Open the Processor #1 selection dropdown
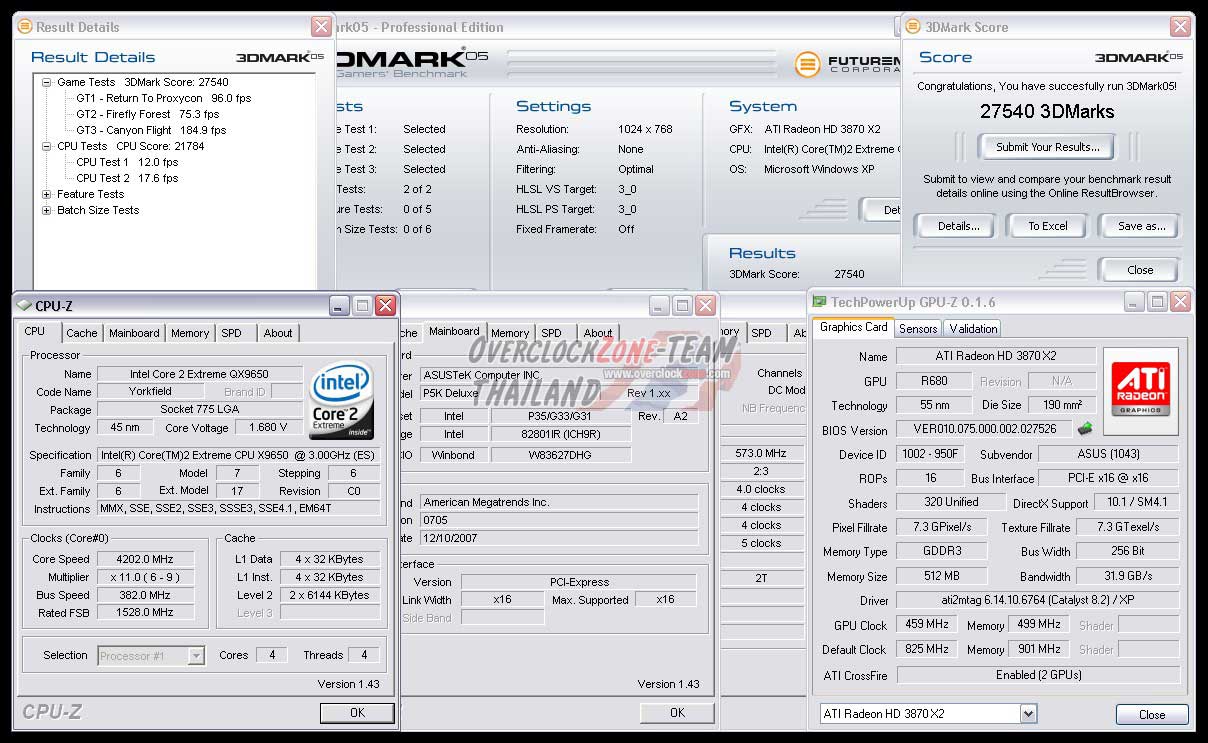The width and height of the screenshot is (1208, 743). coord(196,656)
